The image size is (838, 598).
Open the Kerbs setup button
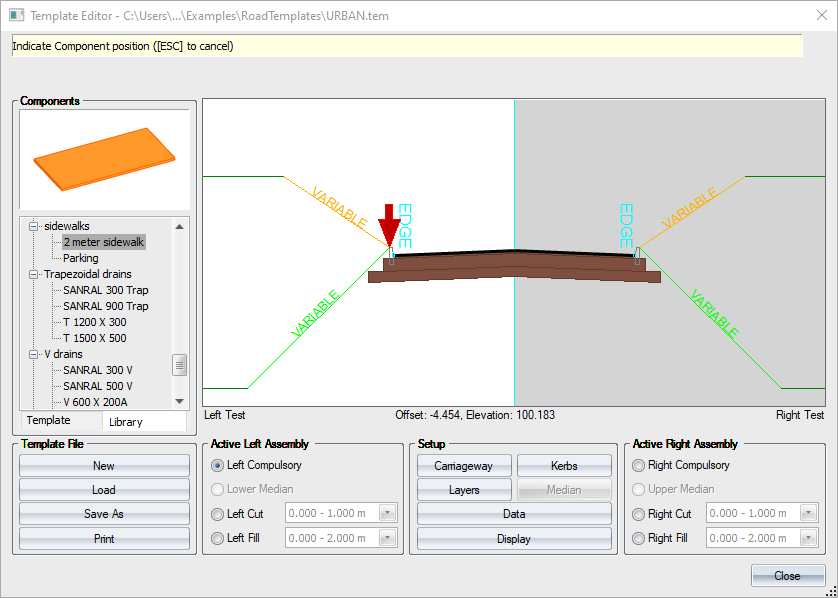click(x=564, y=466)
